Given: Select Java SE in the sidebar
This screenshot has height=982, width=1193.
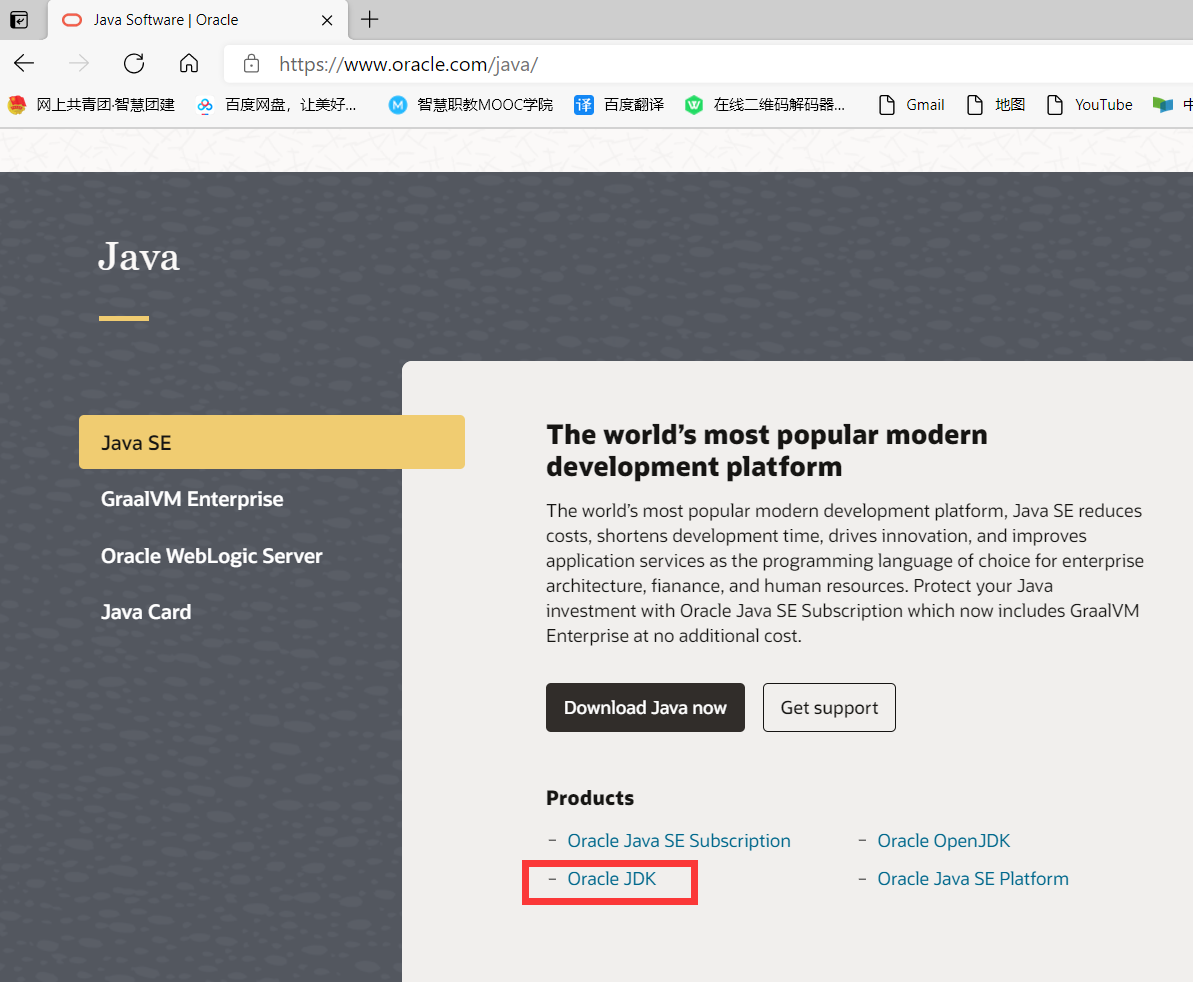Looking at the screenshot, I should [x=272, y=442].
